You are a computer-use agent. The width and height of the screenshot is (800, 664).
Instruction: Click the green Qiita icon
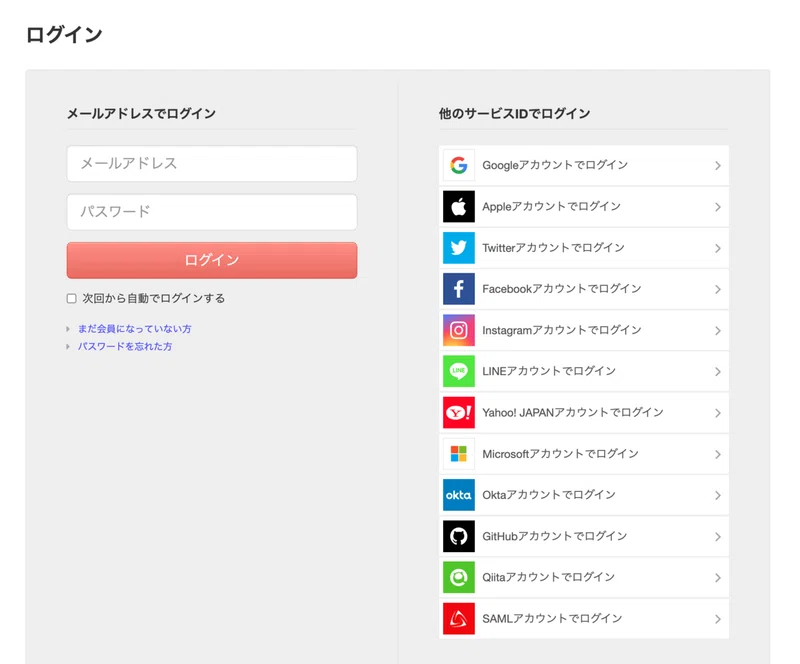pos(459,577)
